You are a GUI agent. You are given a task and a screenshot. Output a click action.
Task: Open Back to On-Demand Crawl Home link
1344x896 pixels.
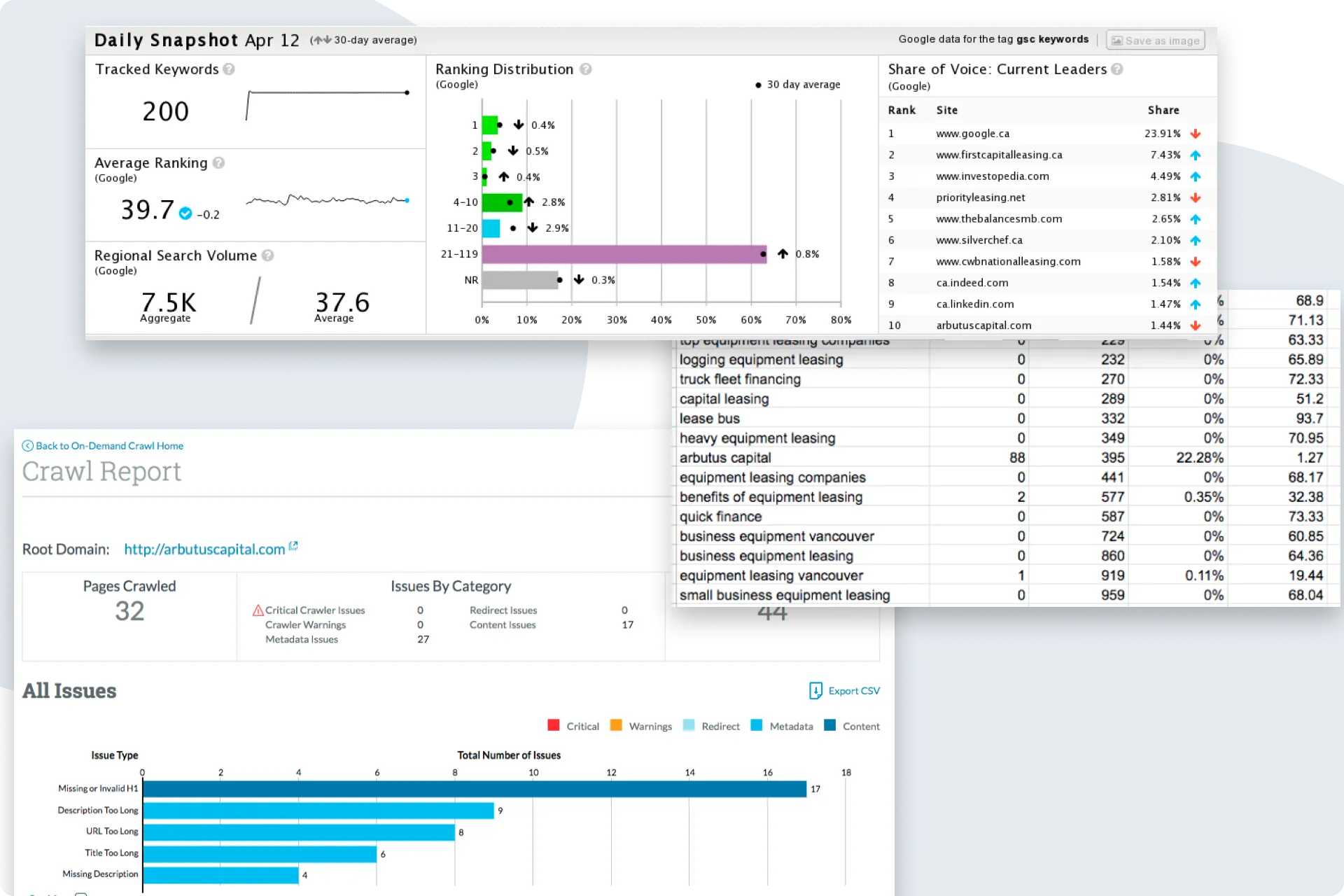tap(110, 446)
